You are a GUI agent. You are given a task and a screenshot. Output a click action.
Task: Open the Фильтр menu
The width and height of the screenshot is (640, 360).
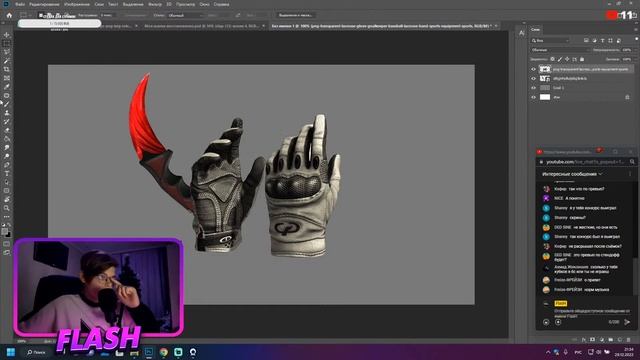point(155,4)
